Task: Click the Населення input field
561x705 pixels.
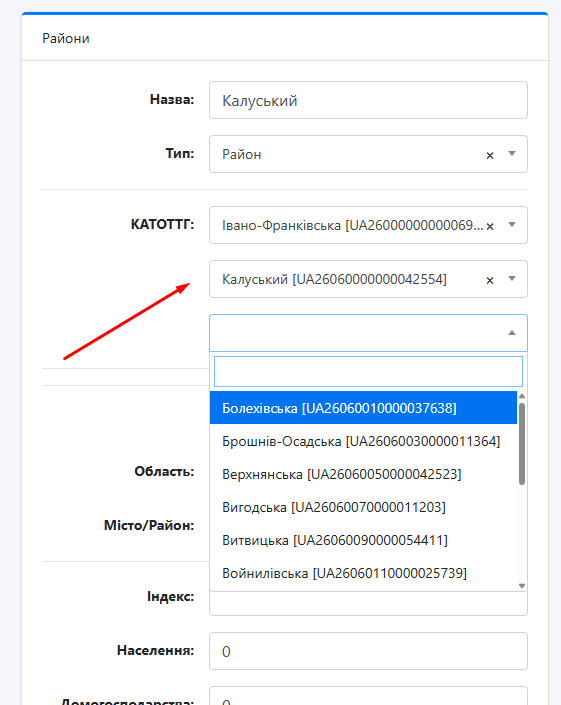Action: coord(368,651)
